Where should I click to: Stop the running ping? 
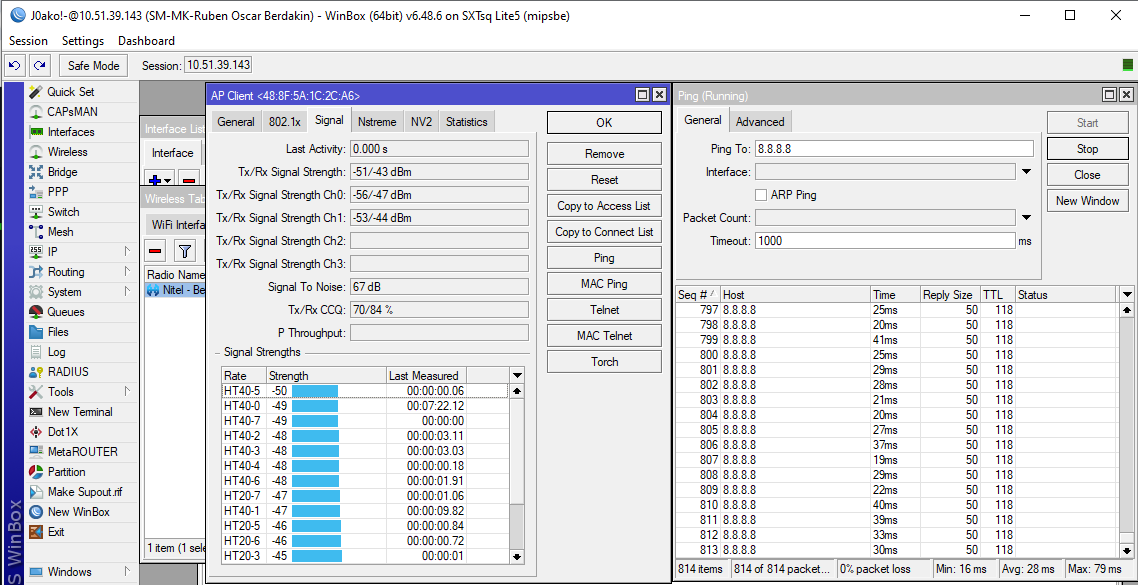(x=1087, y=149)
